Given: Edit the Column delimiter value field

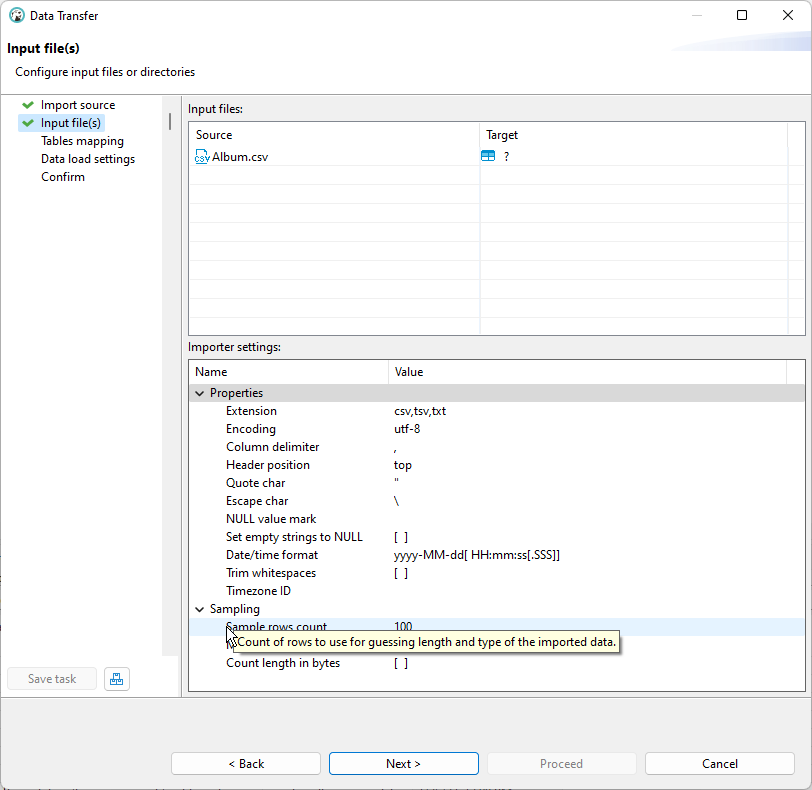Looking at the screenshot, I should 398,446.
